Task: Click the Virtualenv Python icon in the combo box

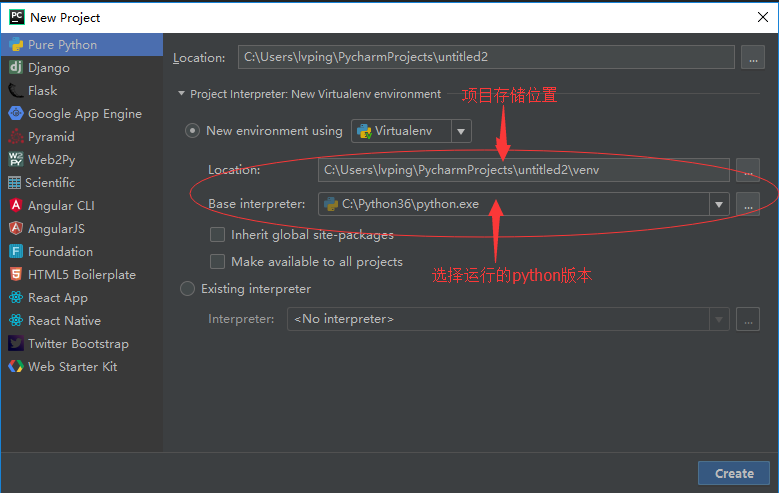Action: click(364, 131)
